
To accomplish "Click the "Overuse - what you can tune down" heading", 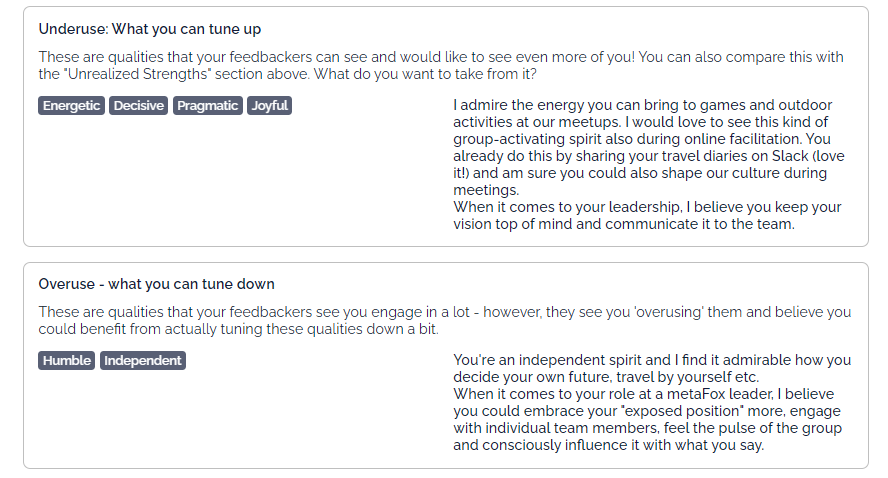I will coord(156,284).
